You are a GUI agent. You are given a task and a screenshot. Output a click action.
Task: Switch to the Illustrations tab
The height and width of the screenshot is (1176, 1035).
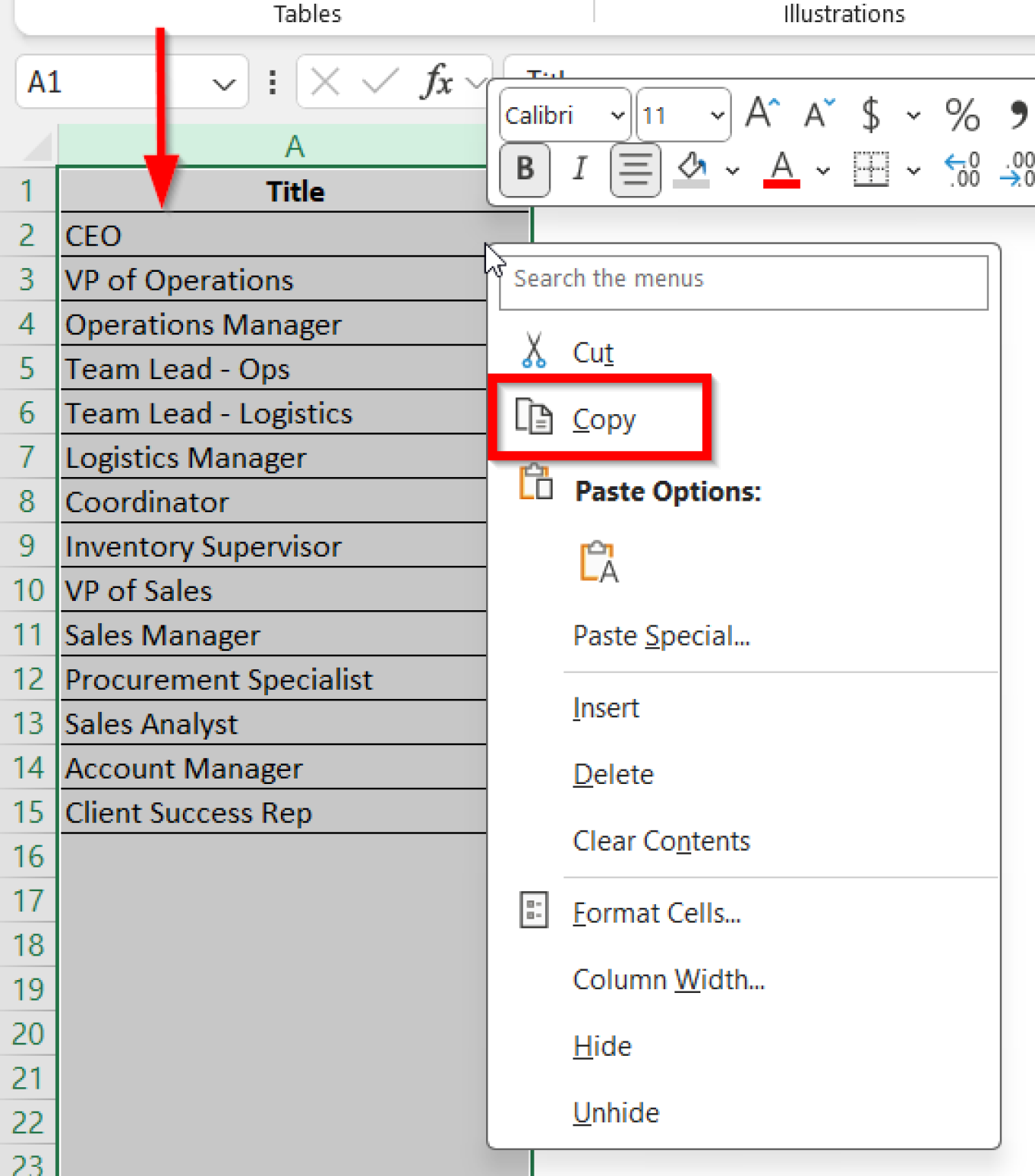click(843, 14)
